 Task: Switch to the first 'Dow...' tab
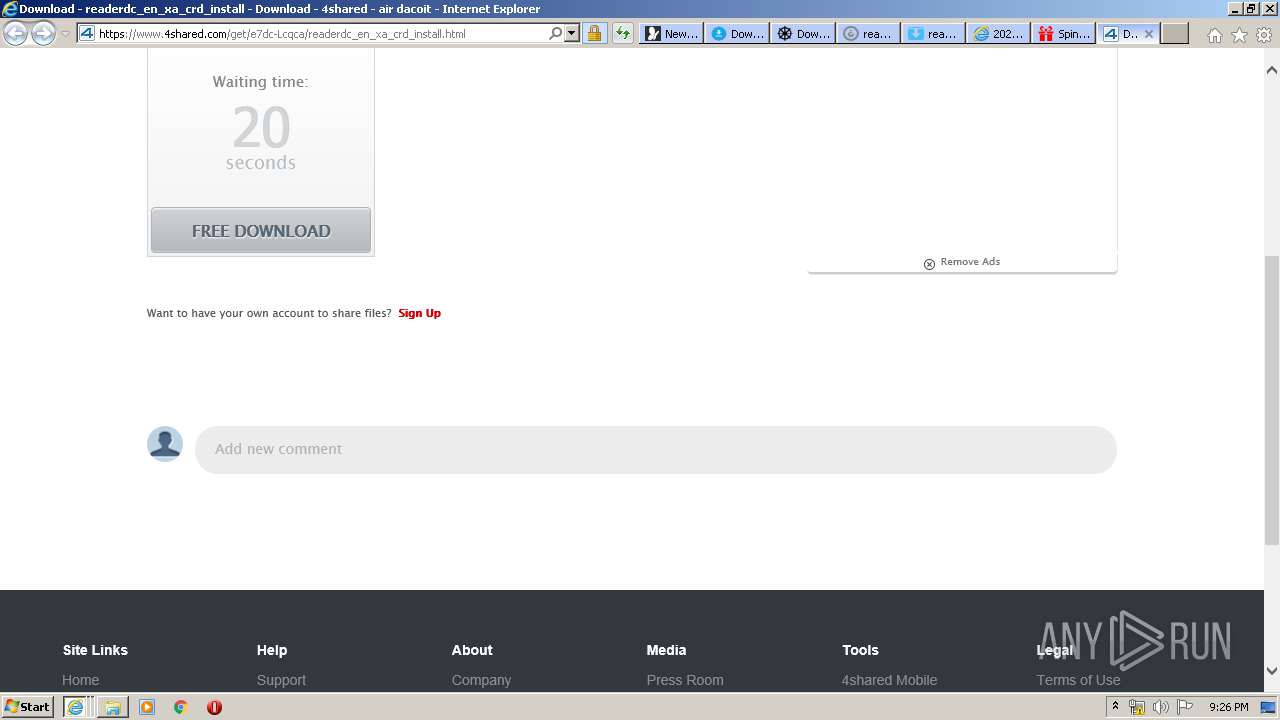click(737, 33)
